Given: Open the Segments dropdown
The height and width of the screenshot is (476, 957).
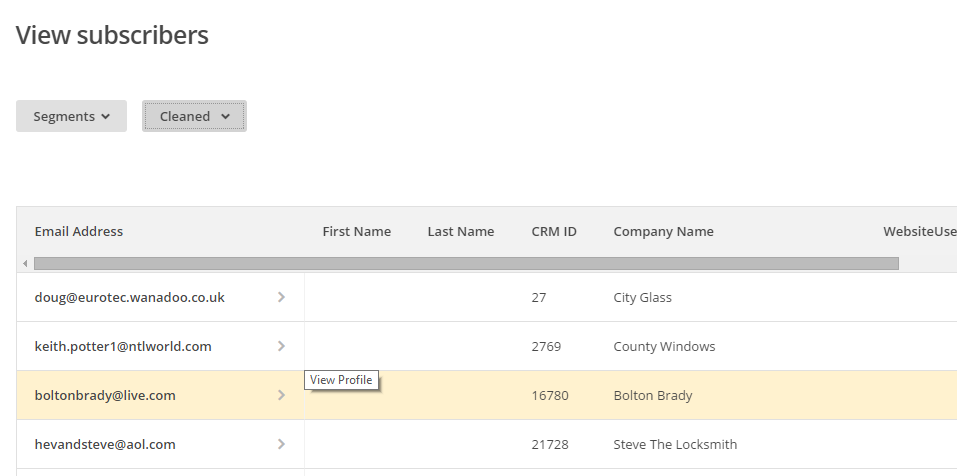Looking at the screenshot, I should click(x=71, y=116).
